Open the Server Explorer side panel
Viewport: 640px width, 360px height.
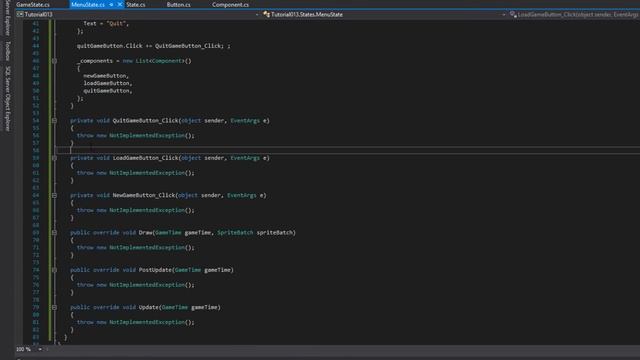(7, 18)
